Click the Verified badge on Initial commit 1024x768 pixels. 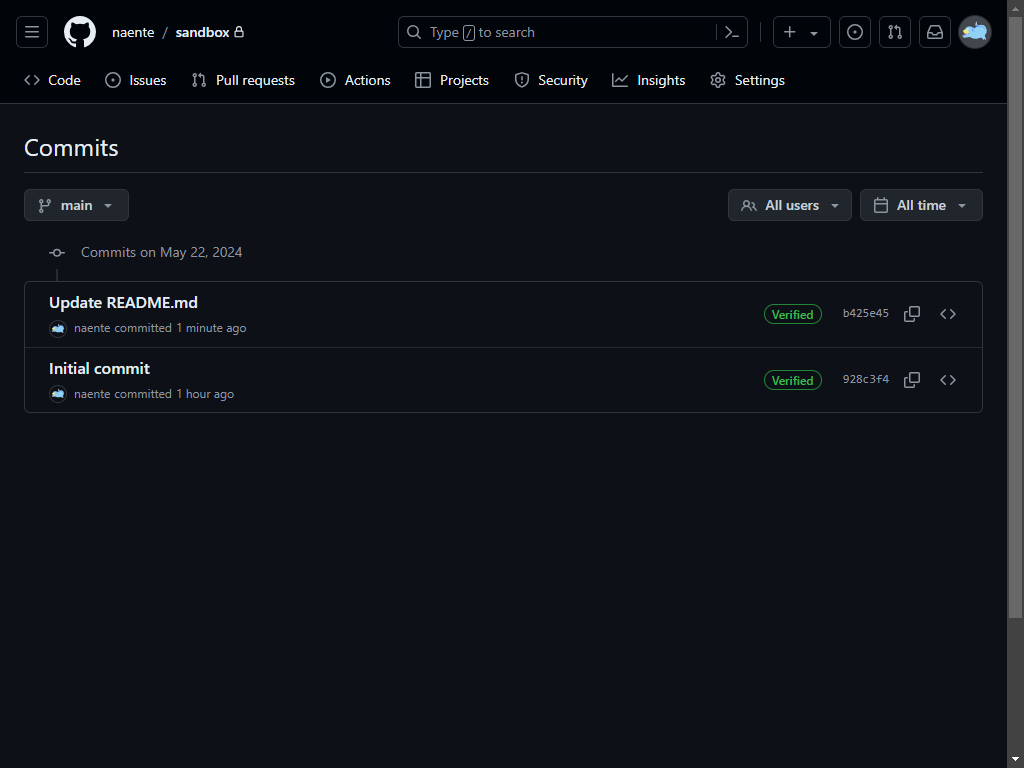tap(792, 380)
